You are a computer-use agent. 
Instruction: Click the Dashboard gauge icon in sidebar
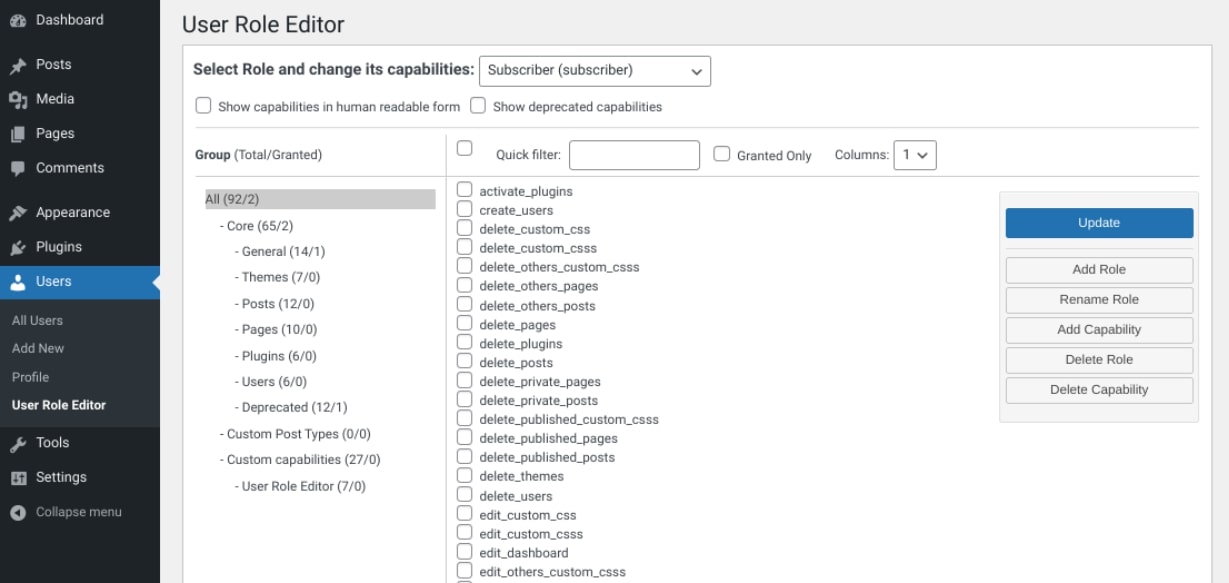click(x=18, y=20)
